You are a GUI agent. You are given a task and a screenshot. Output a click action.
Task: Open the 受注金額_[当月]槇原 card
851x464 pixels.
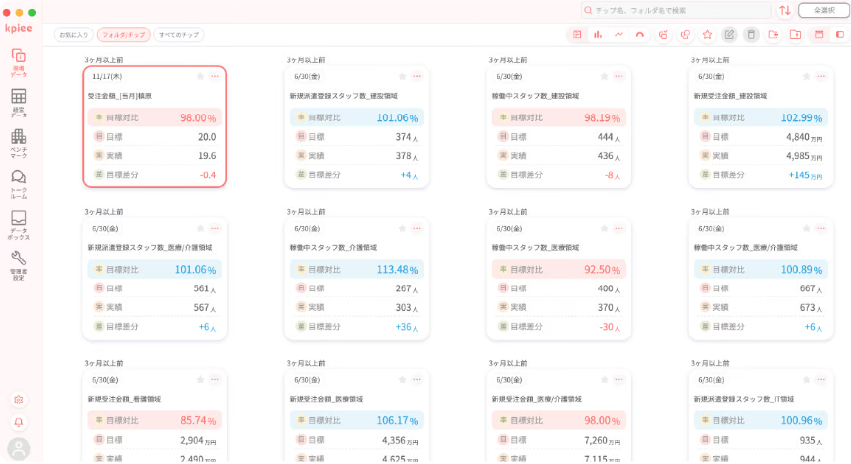pos(155,127)
